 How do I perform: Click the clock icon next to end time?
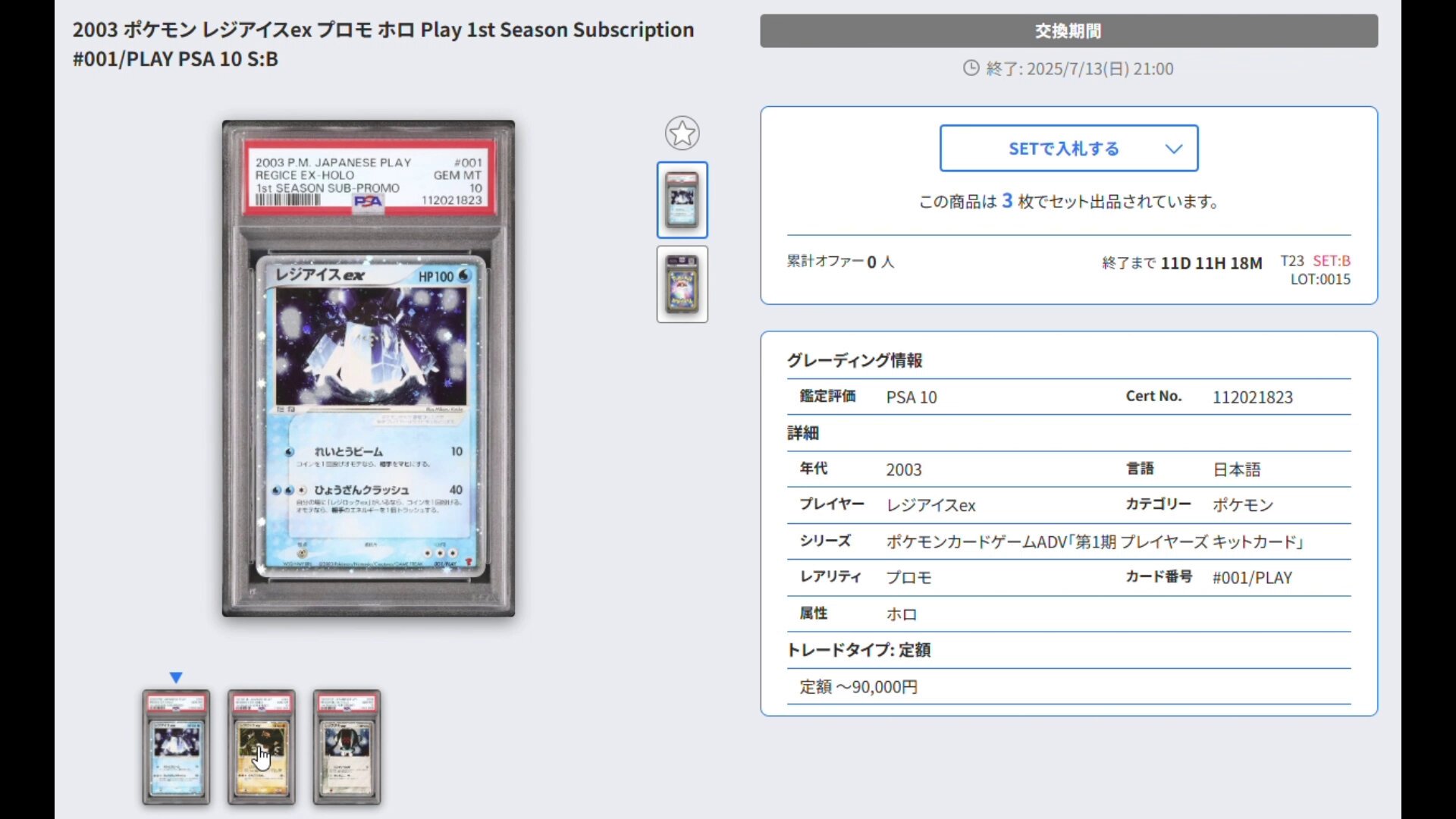(x=971, y=68)
